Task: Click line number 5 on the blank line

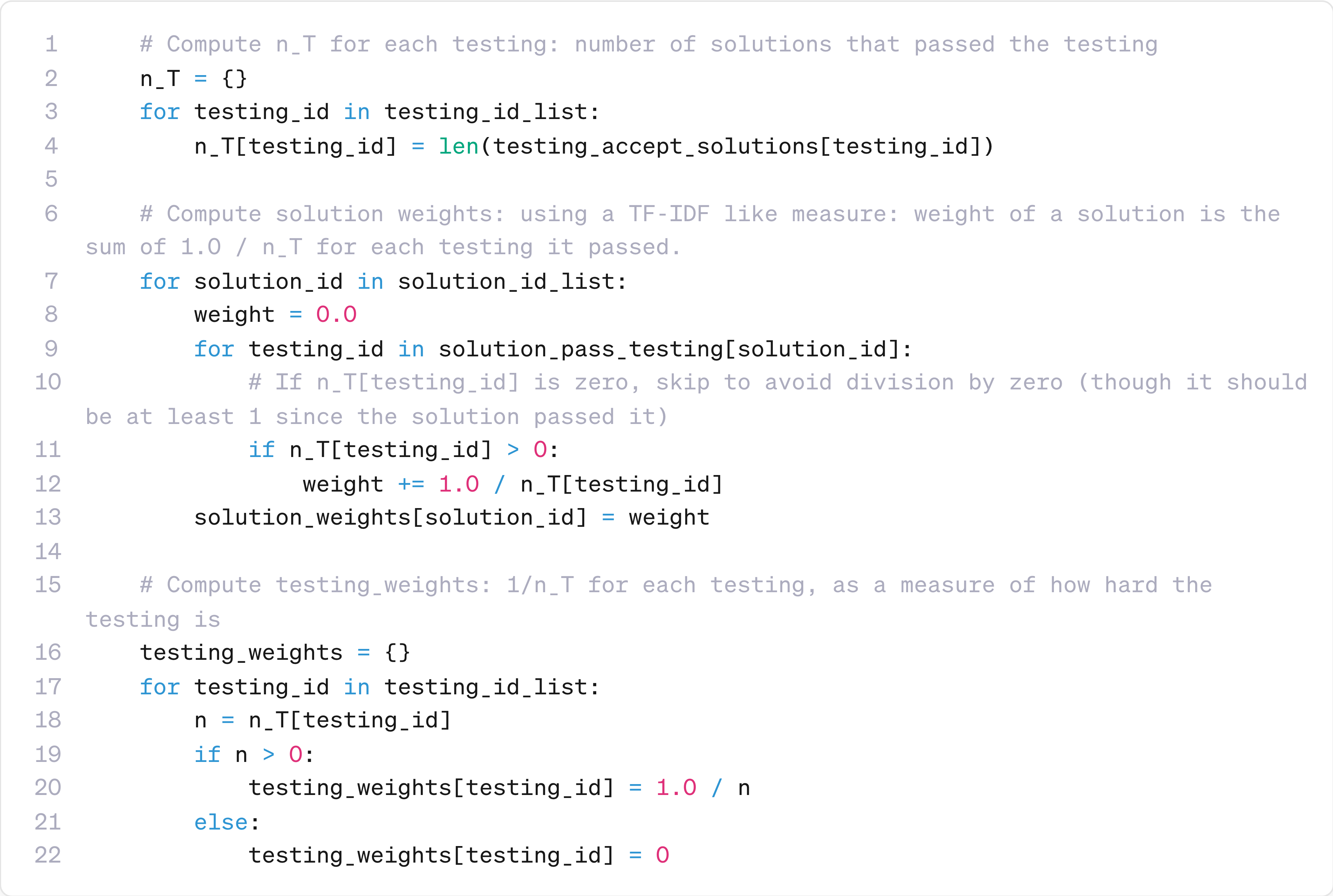Action: click(x=51, y=180)
